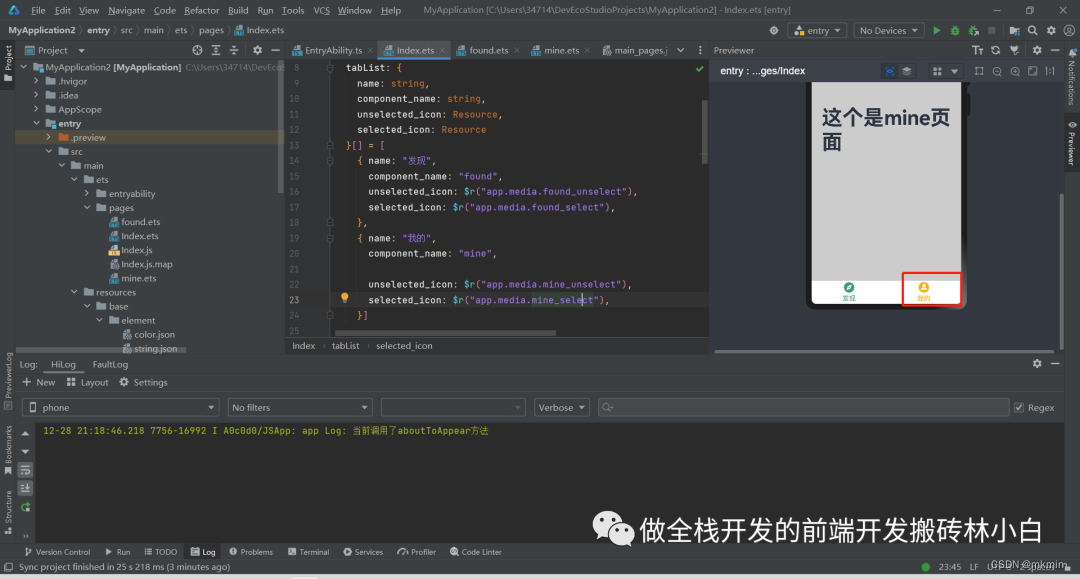Toggle the component layers view in Previewer

coord(906,71)
